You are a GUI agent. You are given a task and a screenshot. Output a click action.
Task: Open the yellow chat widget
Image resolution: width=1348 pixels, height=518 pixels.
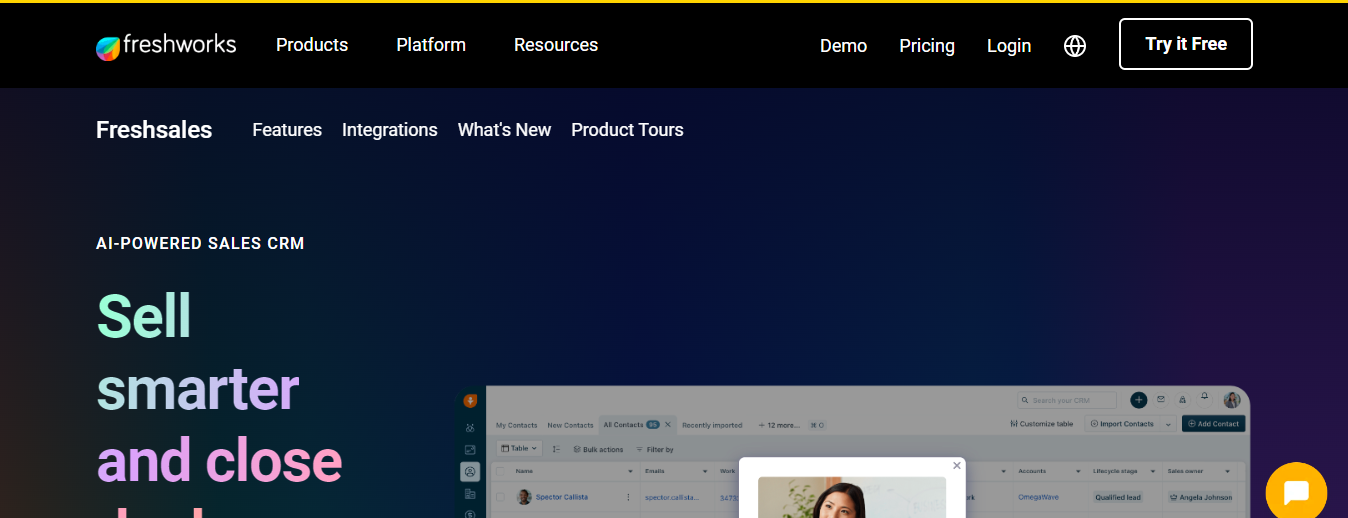pos(1296,492)
